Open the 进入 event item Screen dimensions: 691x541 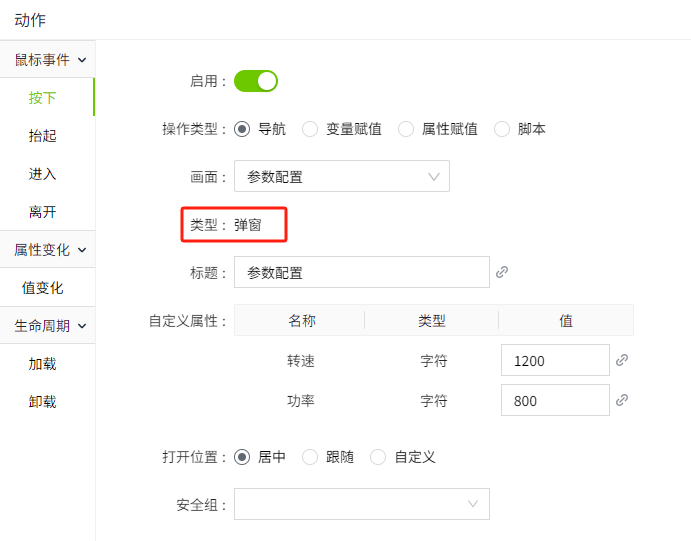coord(43,174)
